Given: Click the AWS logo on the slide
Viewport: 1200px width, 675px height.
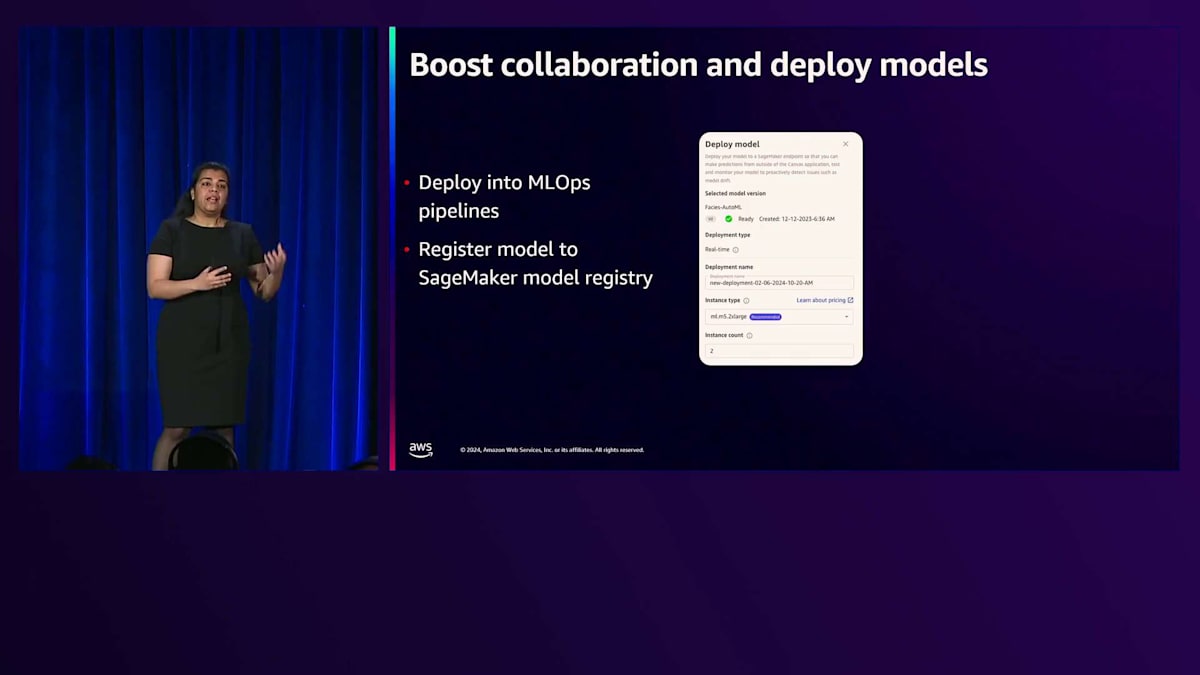Looking at the screenshot, I should [421, 450].
